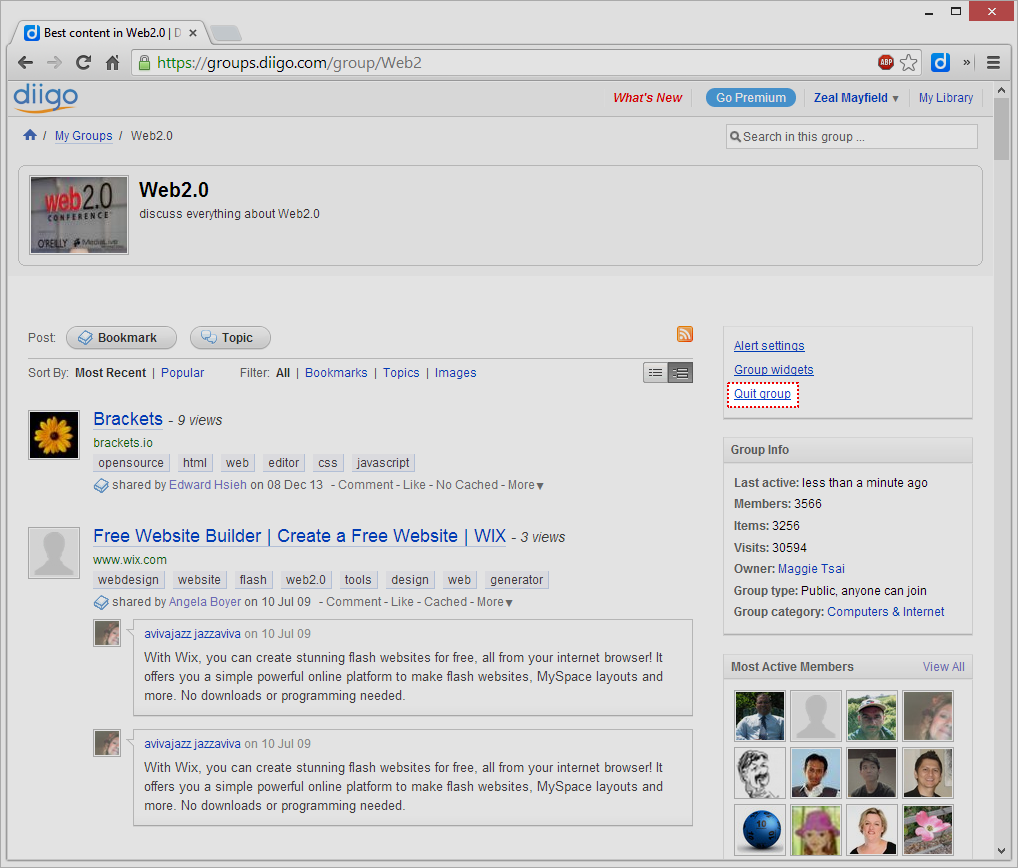Viewport: 1018px width, 868px height.
Task: Click the Diigo logo
Action: tap(45, 97)
